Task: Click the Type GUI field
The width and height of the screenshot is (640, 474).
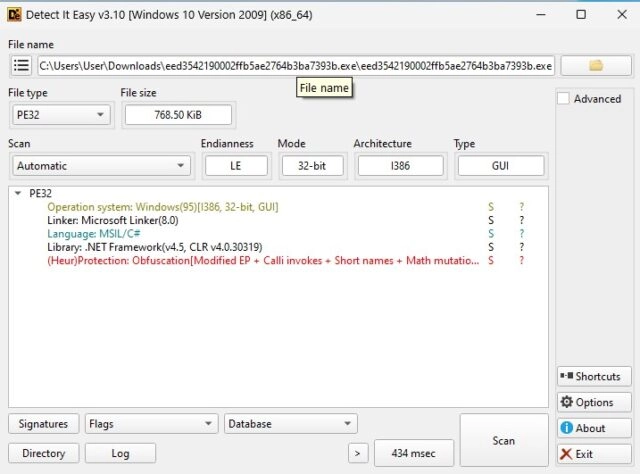Action: (500, 166)
